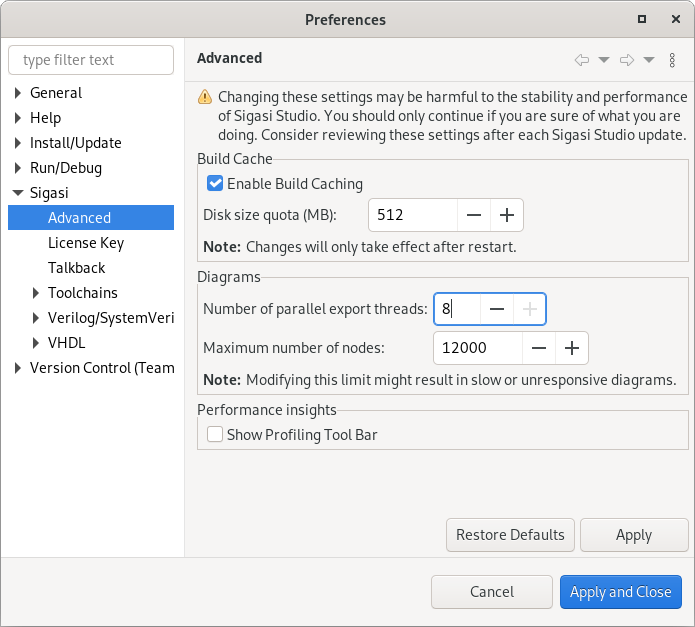Click the Disk size quota value field
Screen dimensions: 695x627
413,215
